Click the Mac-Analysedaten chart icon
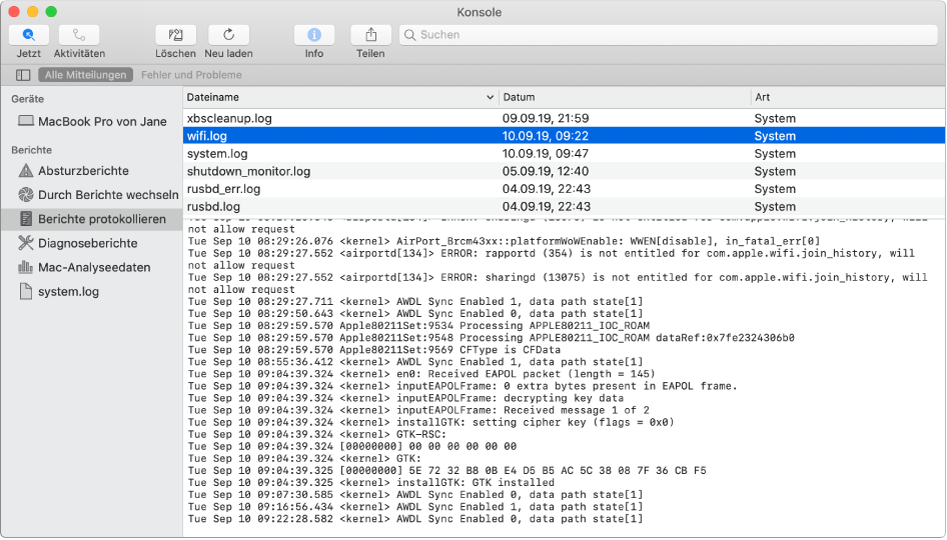The width and height of the screenshot is (947, 540). coord(25,267)
